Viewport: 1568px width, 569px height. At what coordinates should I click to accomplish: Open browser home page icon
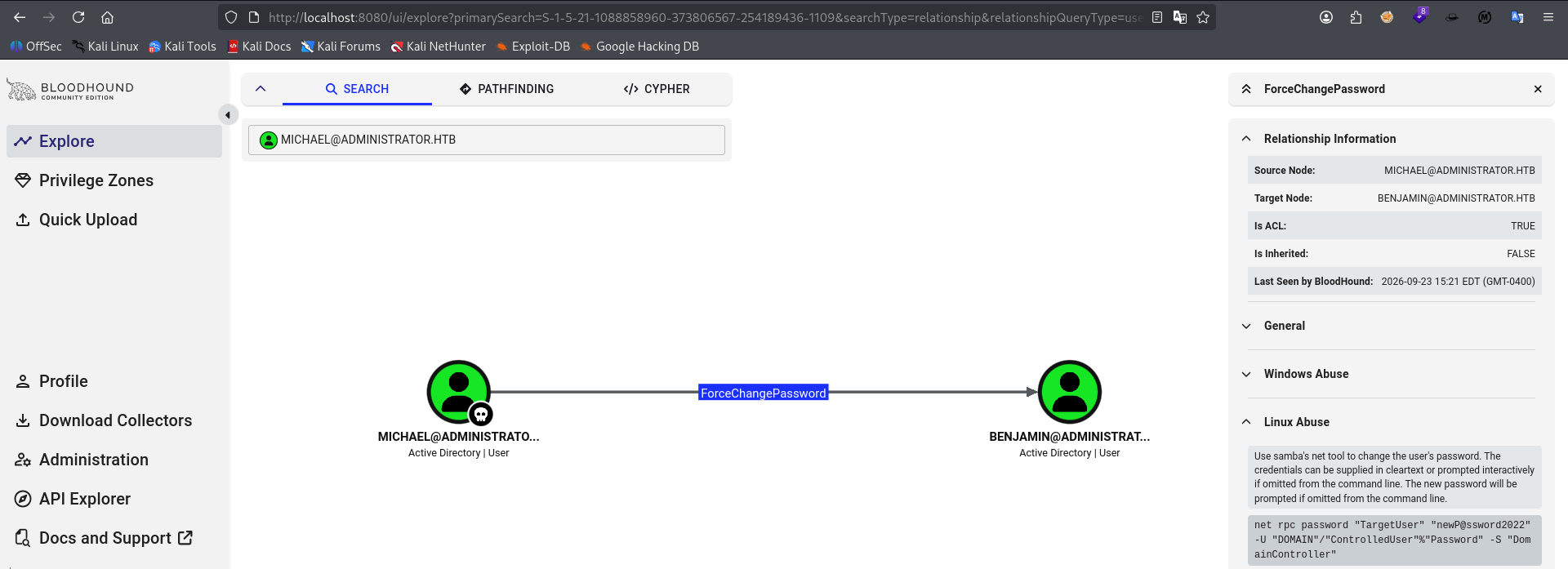[x=107, y=17]
